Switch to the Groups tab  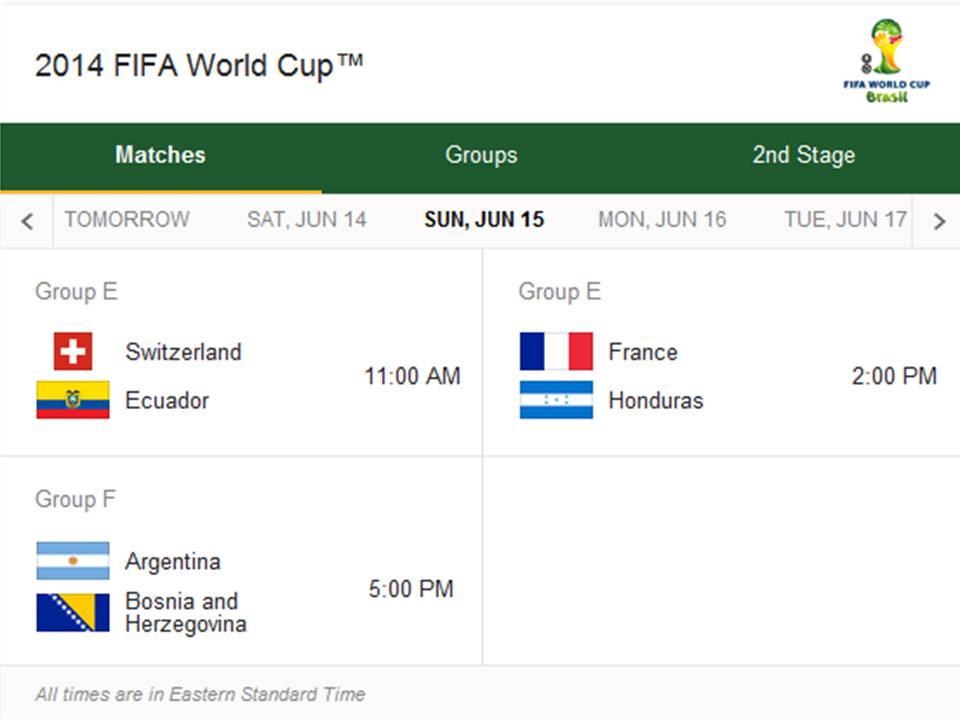coord(480,155)
